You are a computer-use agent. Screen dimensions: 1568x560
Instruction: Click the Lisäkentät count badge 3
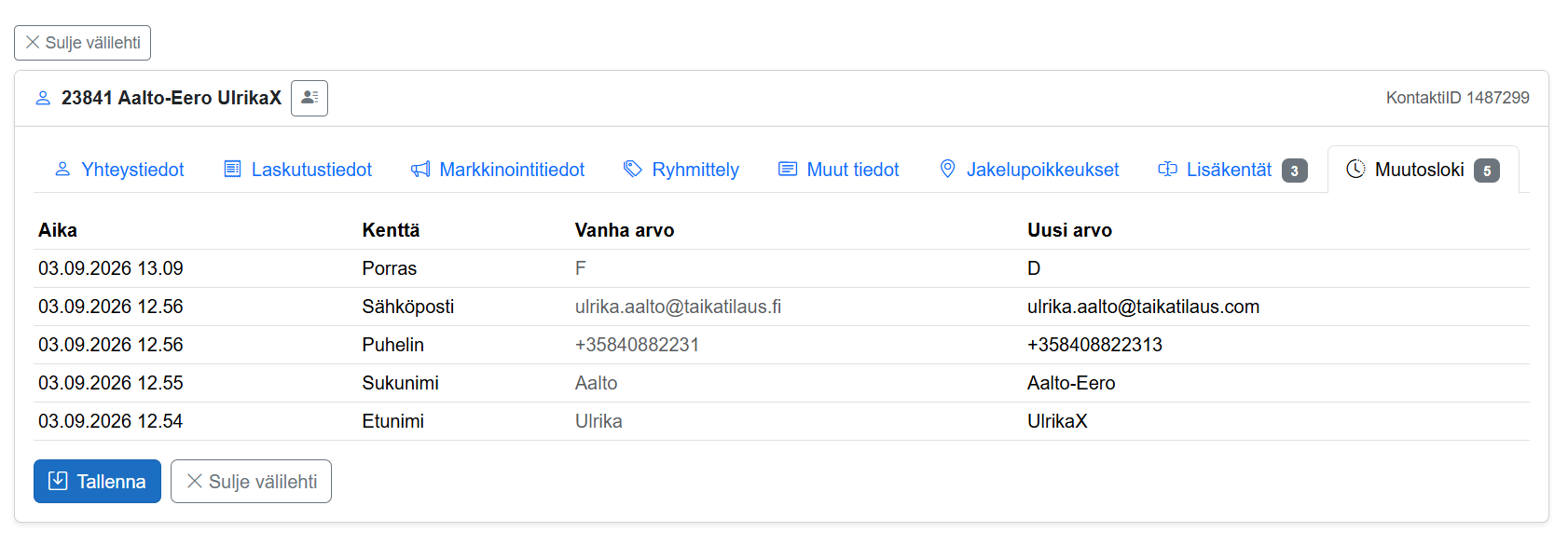(x=1295, y=171)
